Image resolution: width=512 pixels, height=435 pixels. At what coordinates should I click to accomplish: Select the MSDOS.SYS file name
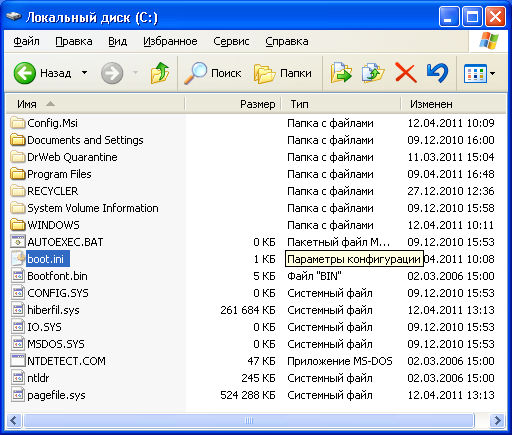[x=56, y=344]
